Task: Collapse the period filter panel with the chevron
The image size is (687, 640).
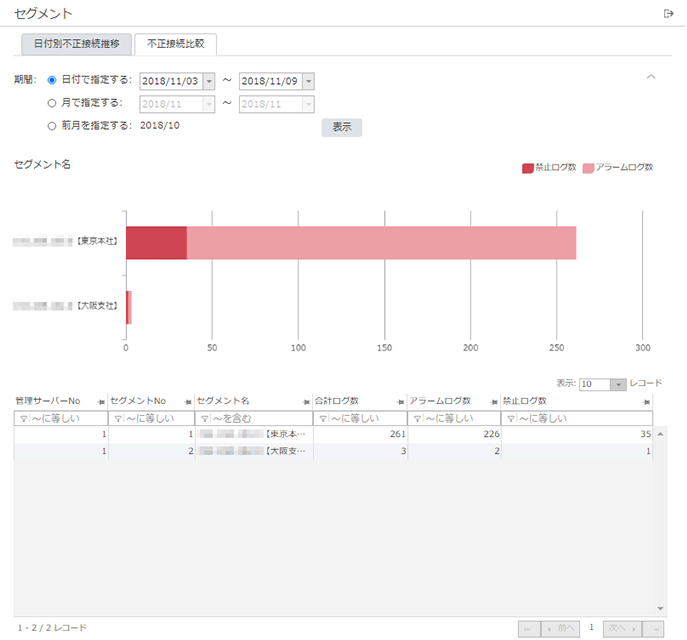Action: (651, 77)
